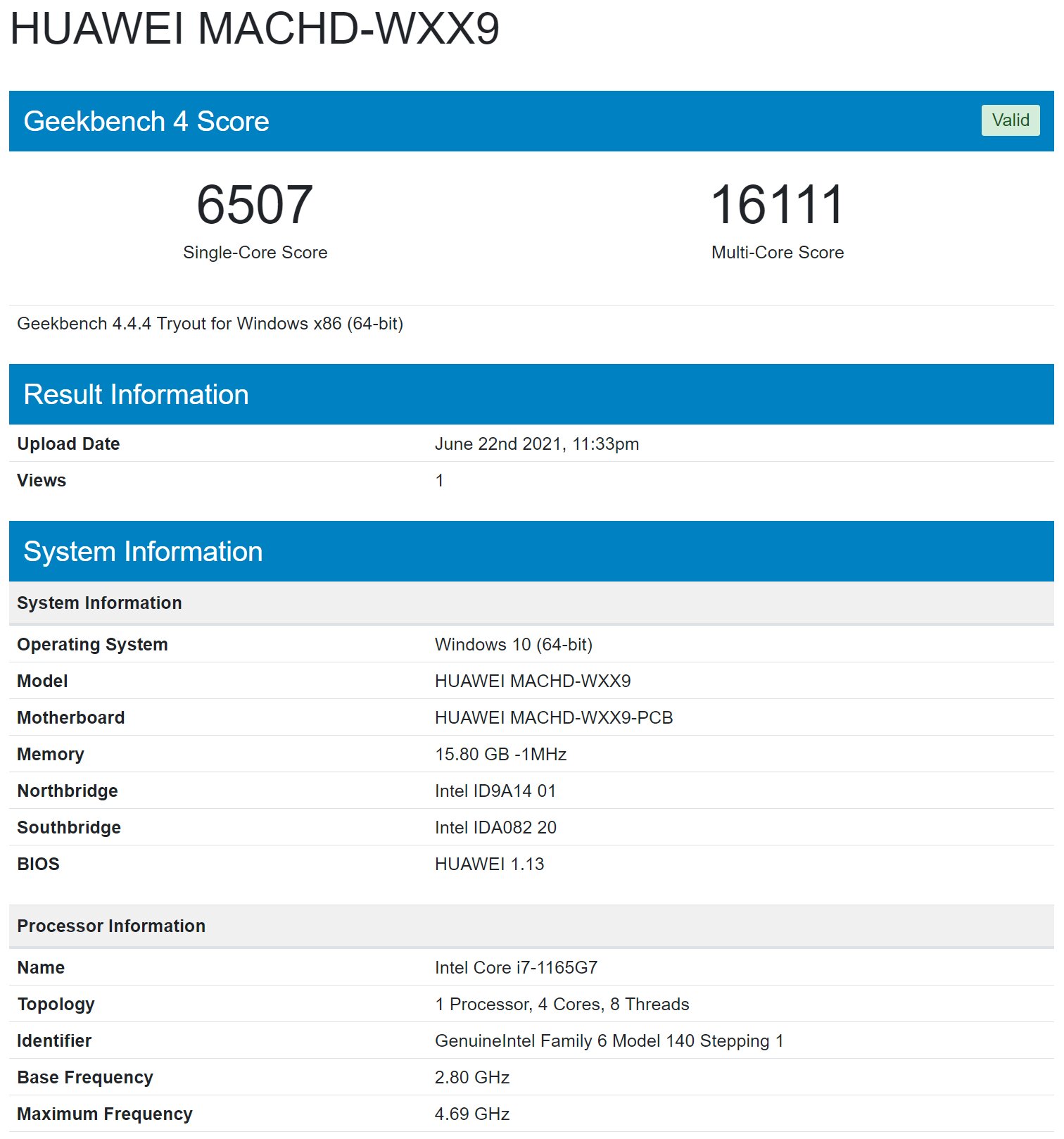Click the HUAWEI MACHD-WXX9 page title heading
The image size is (1064, 1139).
coord(254,30)
